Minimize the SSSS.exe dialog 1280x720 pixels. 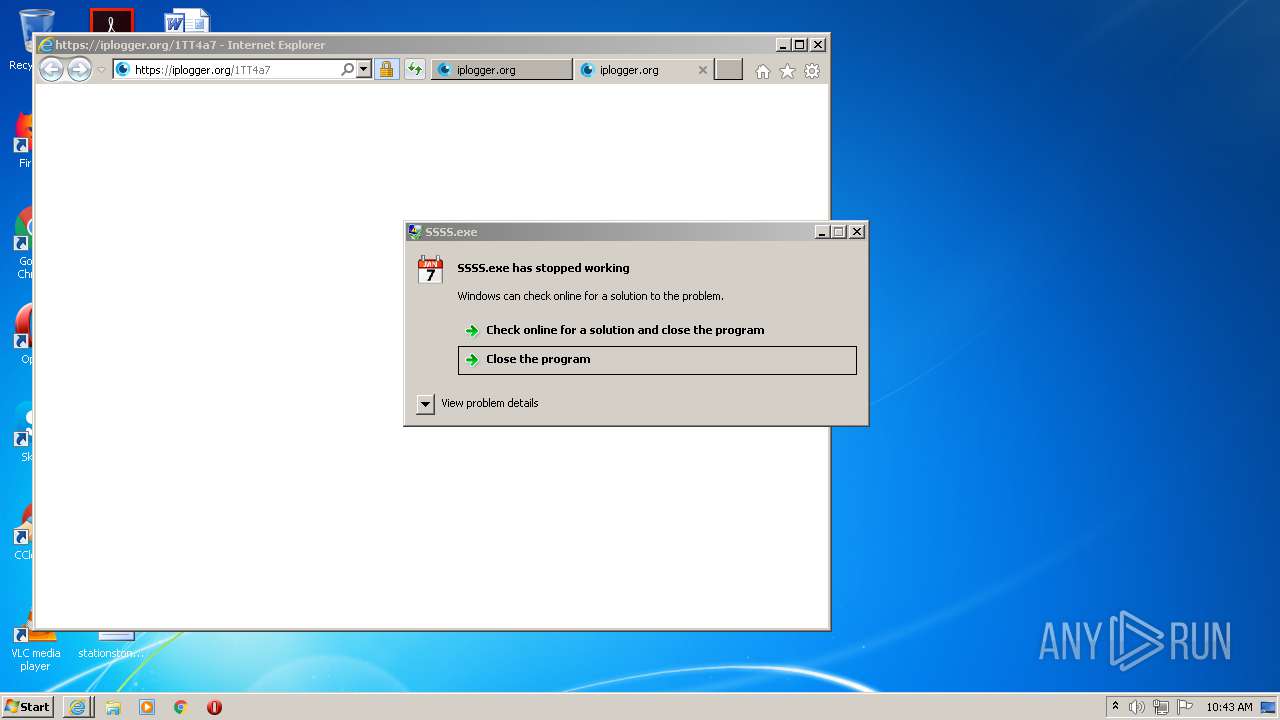tap(822, 232)
